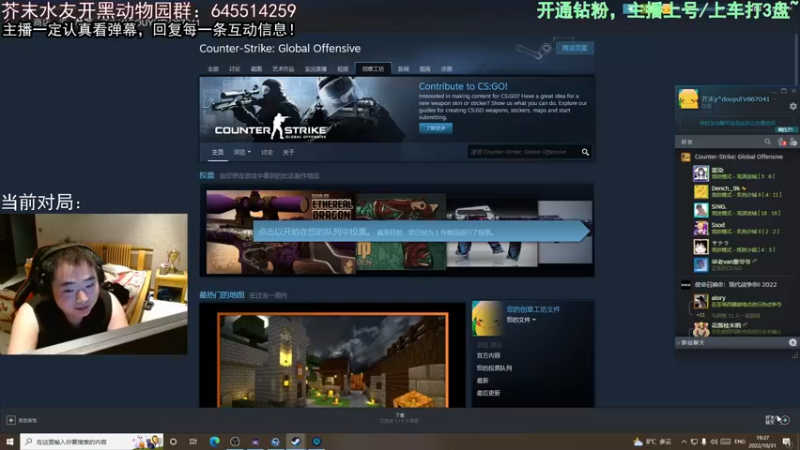Click Downloads status at bottom center
The height and width of the screenshot is (450, 800).
click(399, 418)
